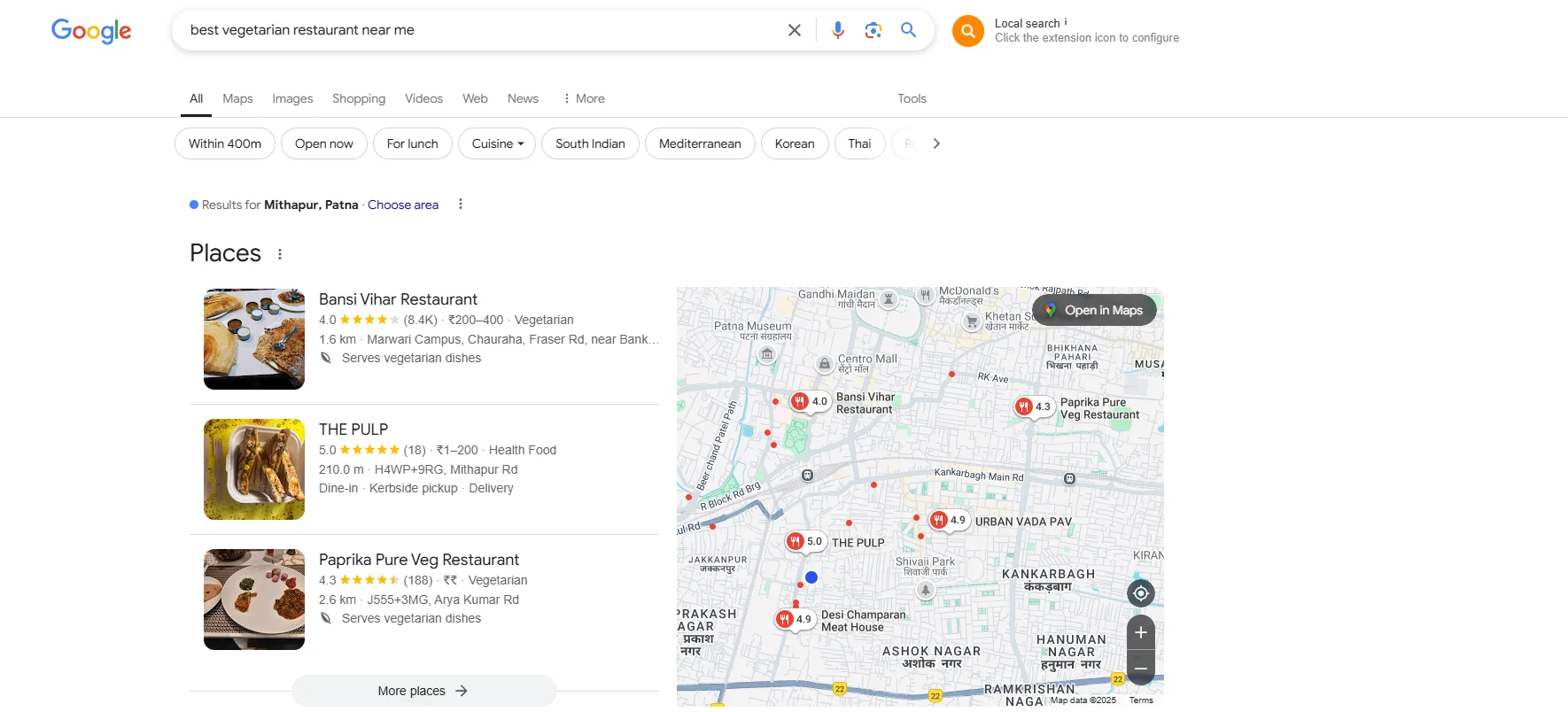Toggle the South Indian cuisine chip
The height and width of the screenshot is (712, 1568).
[x=590, y=143]
